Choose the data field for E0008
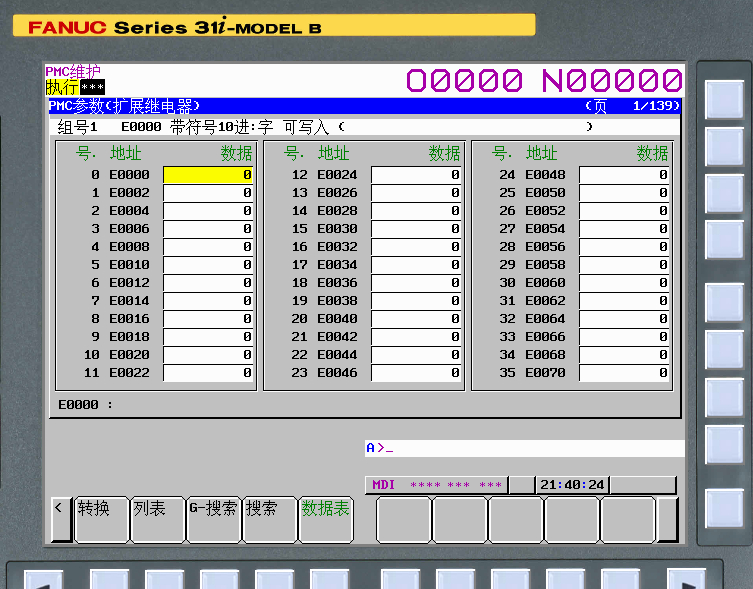Viewport: 753px width, 589px height. [x=208, y=247]
